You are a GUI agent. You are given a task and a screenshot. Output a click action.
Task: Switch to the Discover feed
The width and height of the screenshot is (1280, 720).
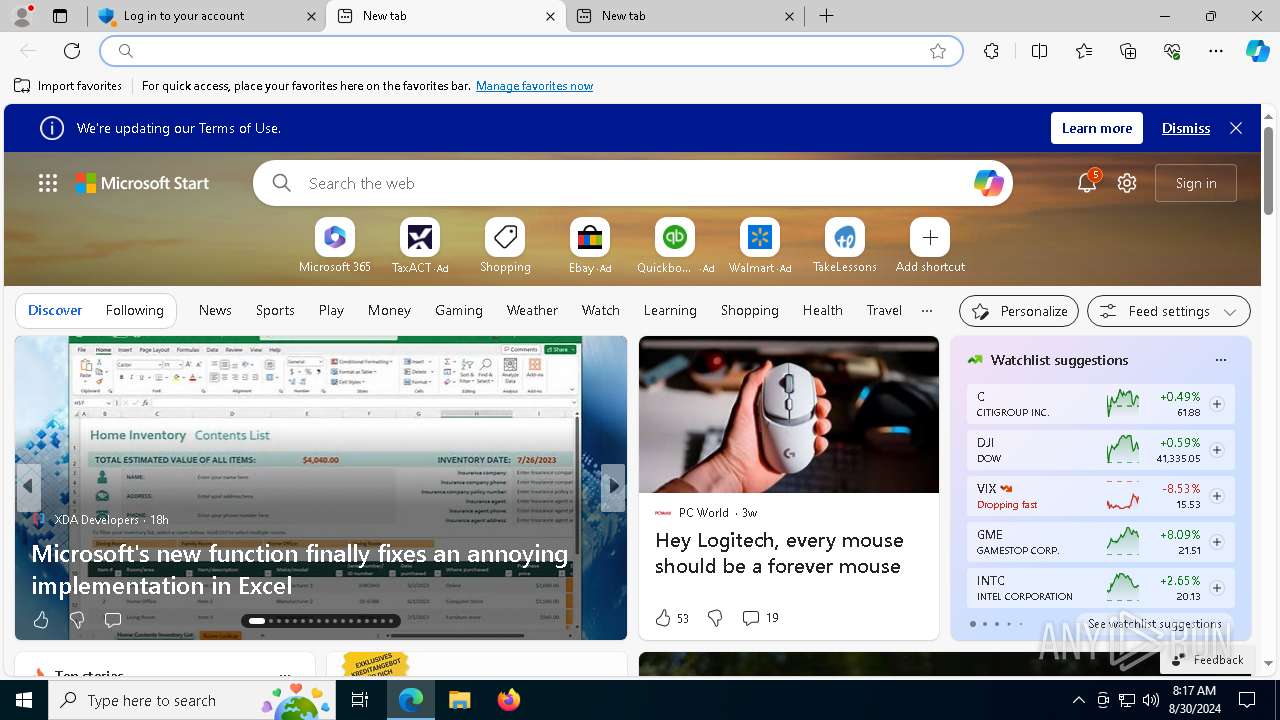[55, 311]
